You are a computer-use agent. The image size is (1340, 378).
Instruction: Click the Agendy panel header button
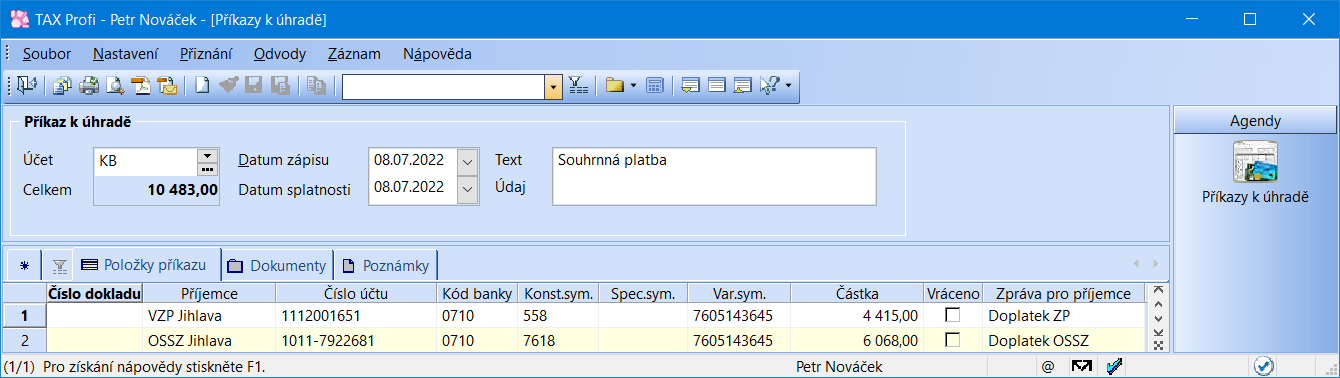point(1254,120)
